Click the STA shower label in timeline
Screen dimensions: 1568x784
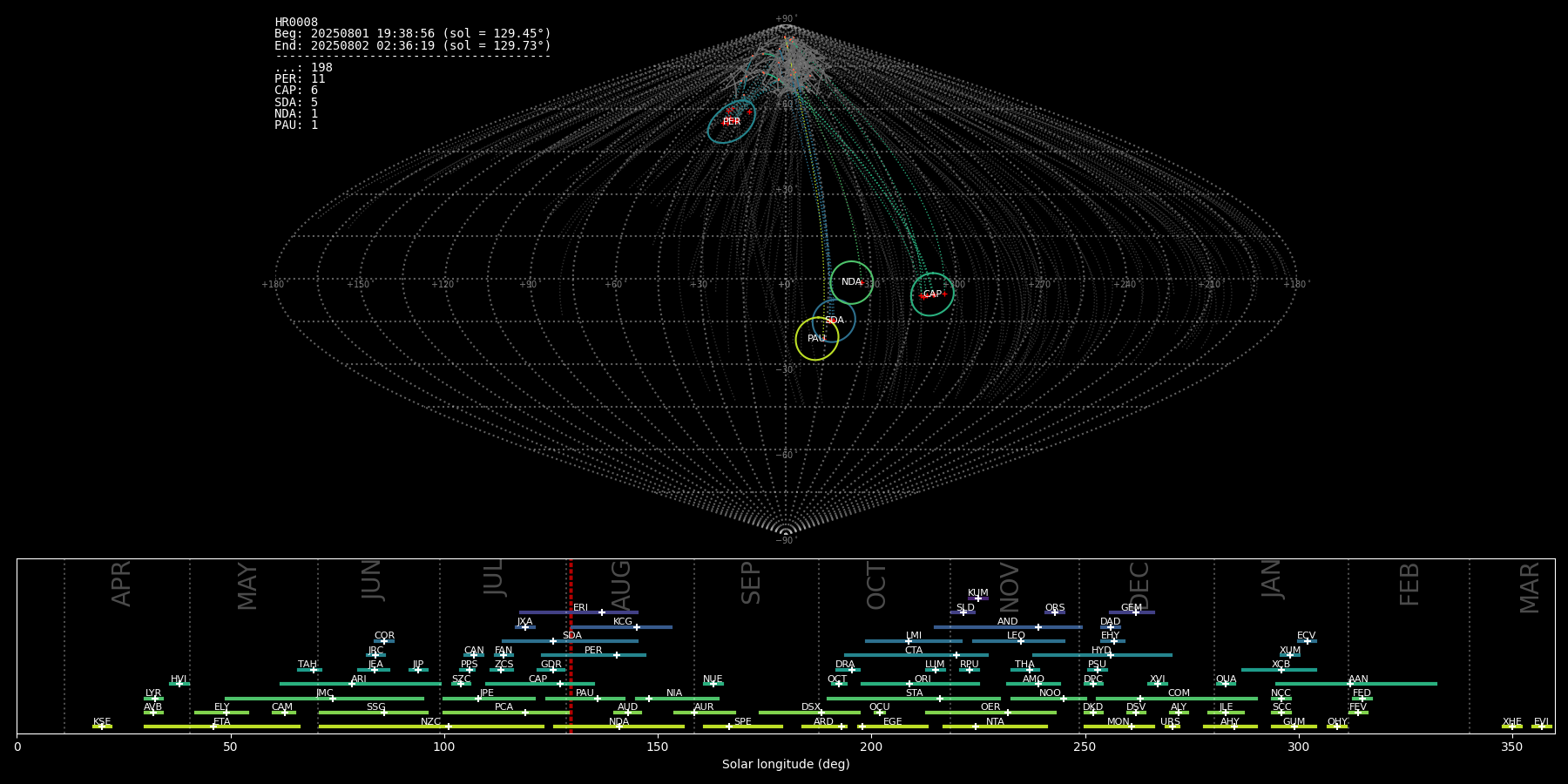tap(914, 693)
